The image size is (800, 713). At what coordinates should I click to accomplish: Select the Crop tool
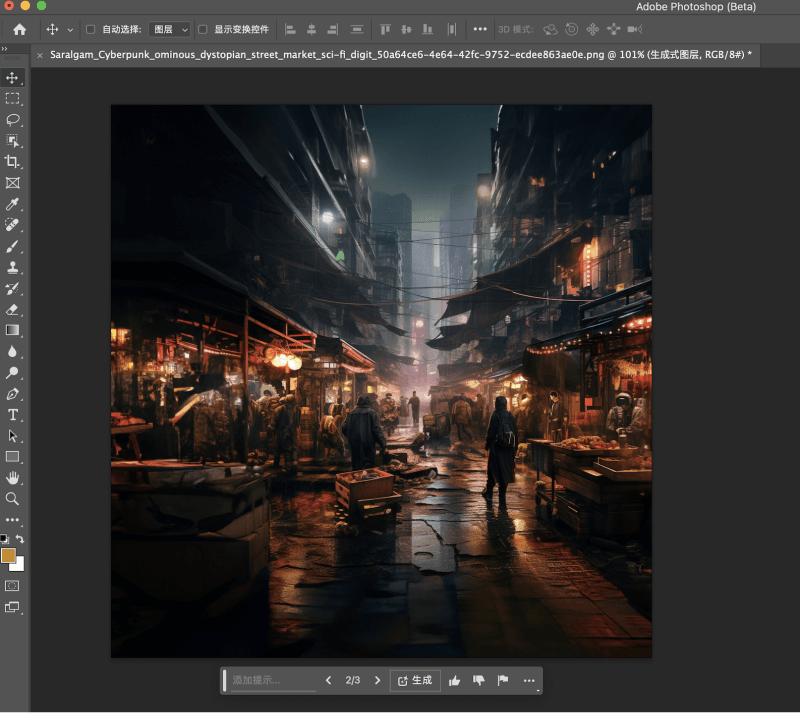tap(12, 161)
